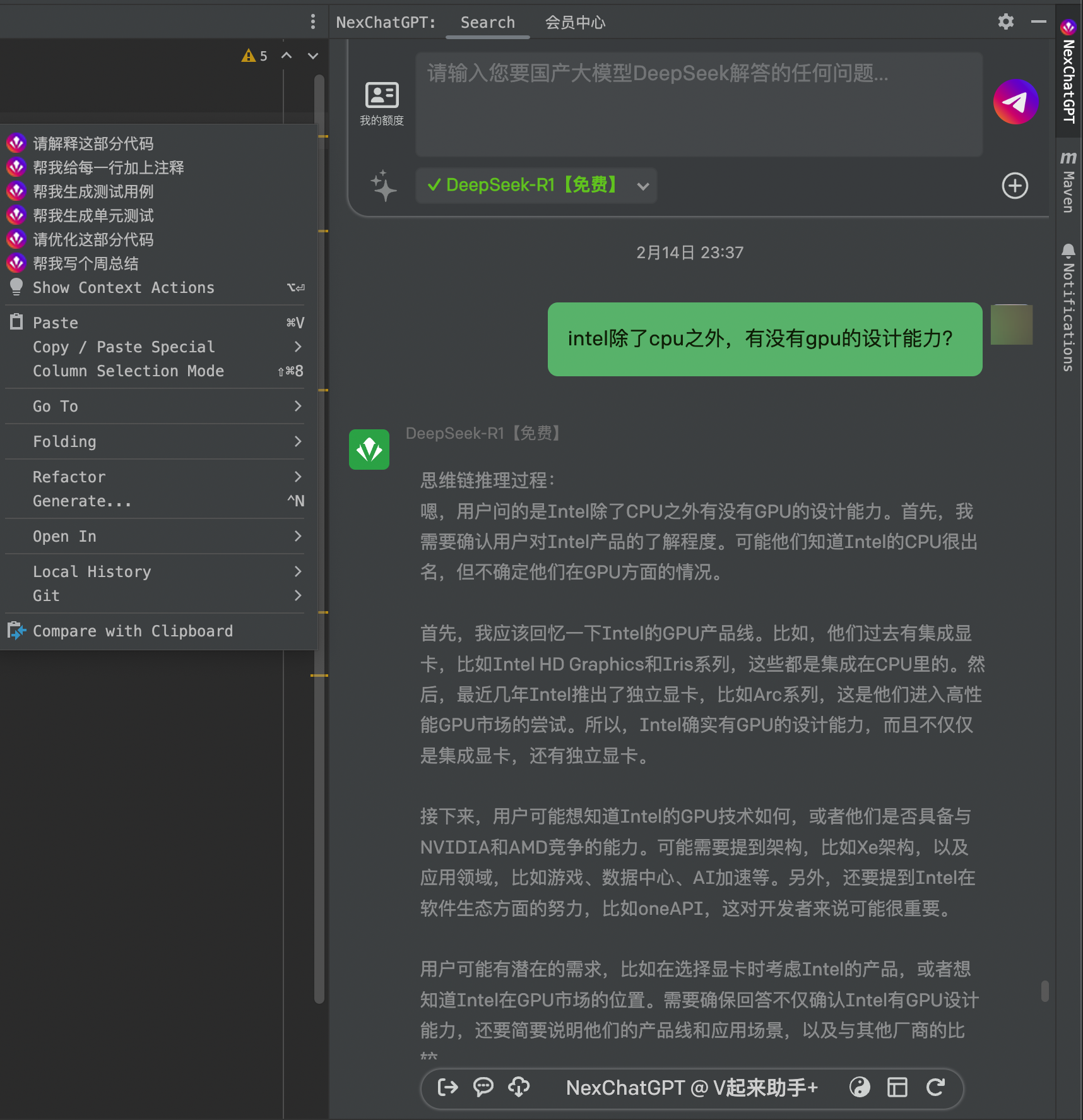Screen dimensions: 1083x1120
Task: Click the chat bubble icon in bottom bar
Action: [483, 1087]
